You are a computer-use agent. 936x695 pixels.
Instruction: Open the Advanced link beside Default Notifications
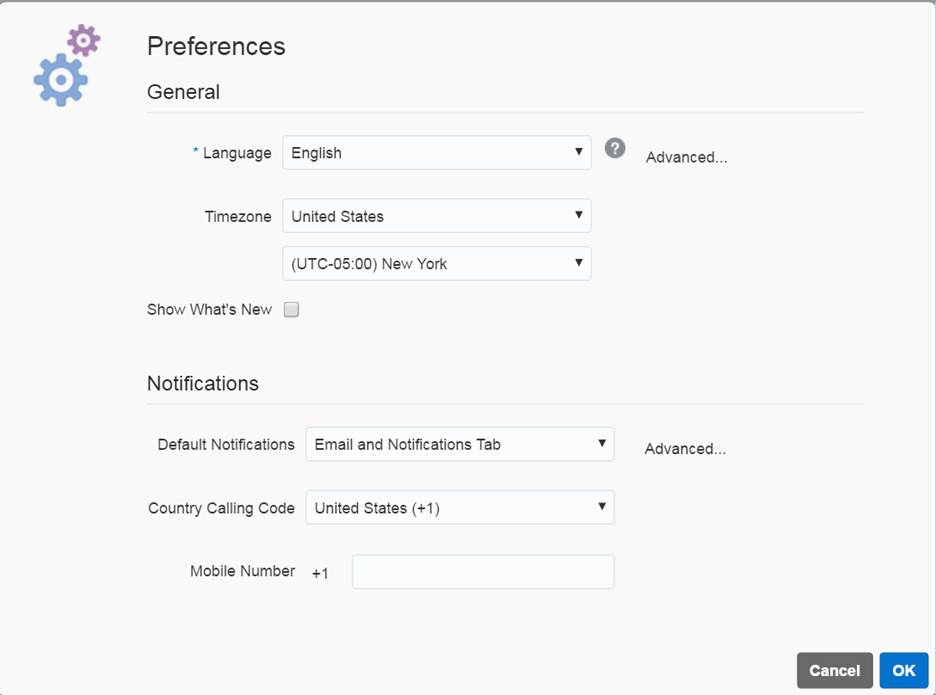[685, 449]
